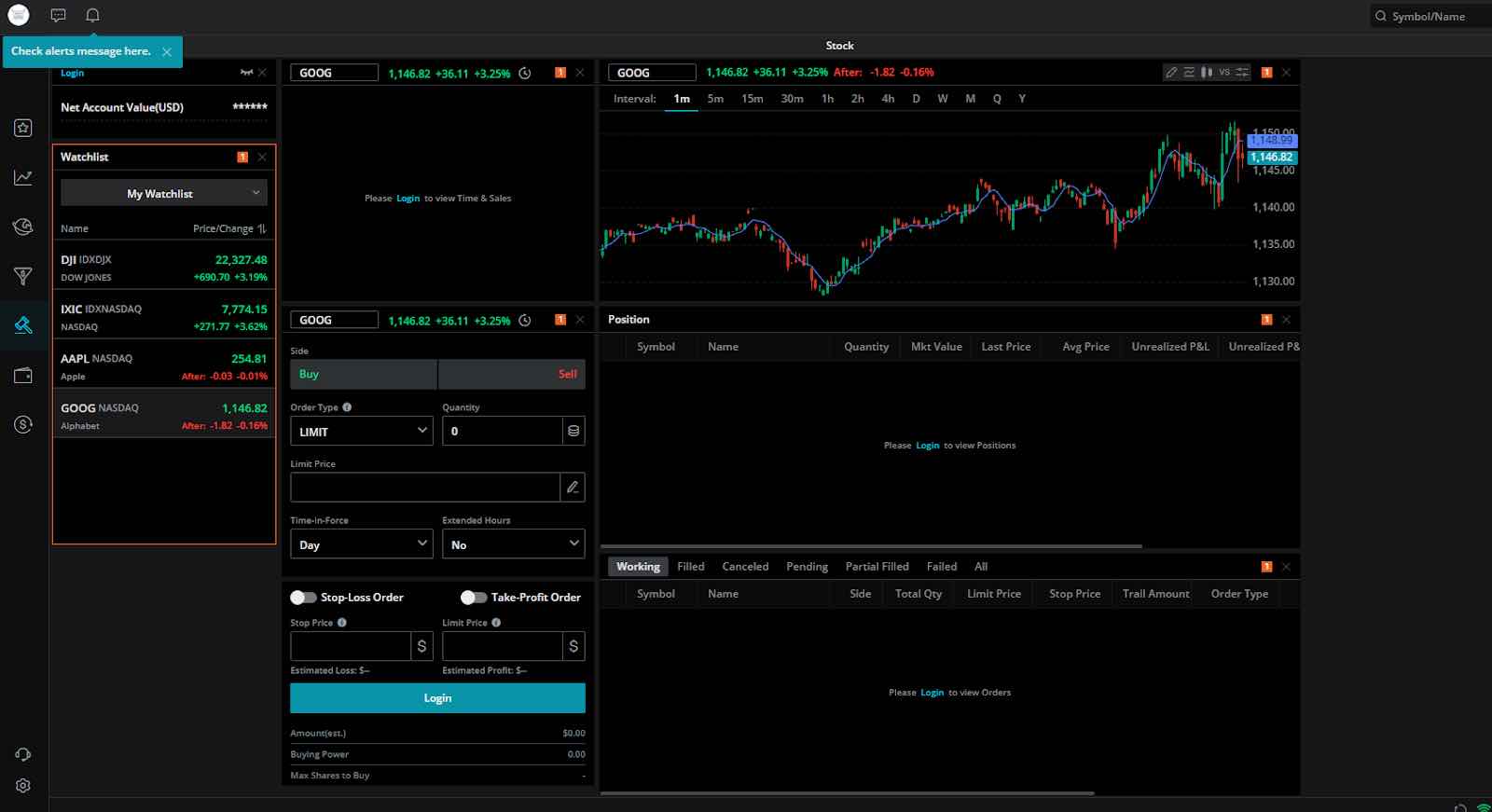
Task: Click the Symbol/Name search box
Action: click(x=1430, y=16)
